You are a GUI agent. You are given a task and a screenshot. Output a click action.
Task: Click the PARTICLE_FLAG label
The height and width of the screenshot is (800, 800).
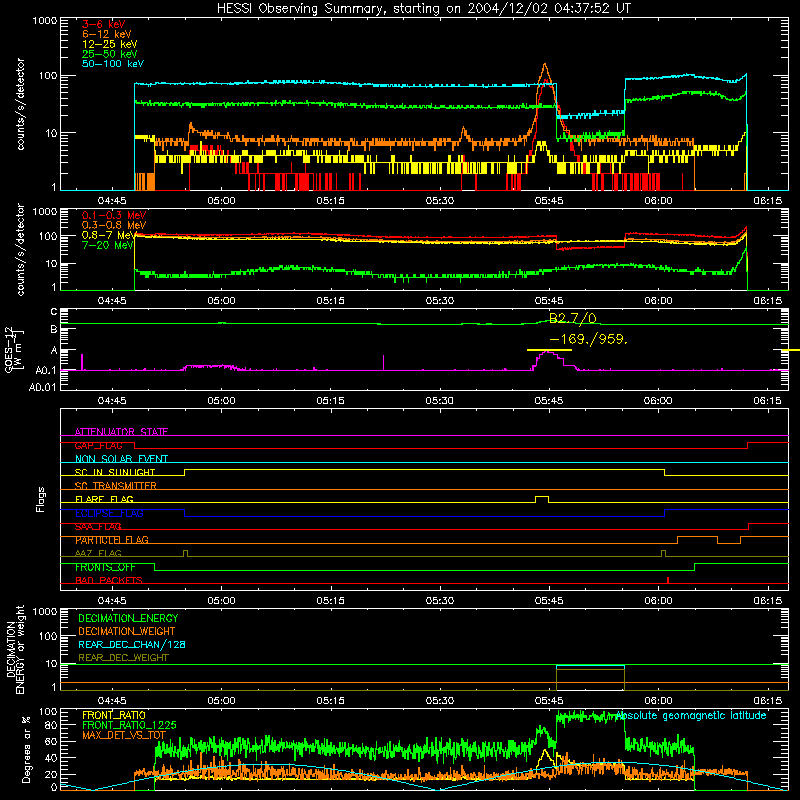coord(112,540)
